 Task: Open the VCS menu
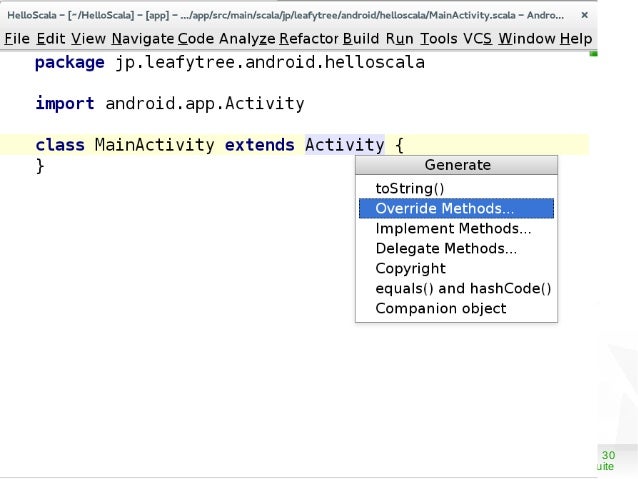(x=478, y=39)
